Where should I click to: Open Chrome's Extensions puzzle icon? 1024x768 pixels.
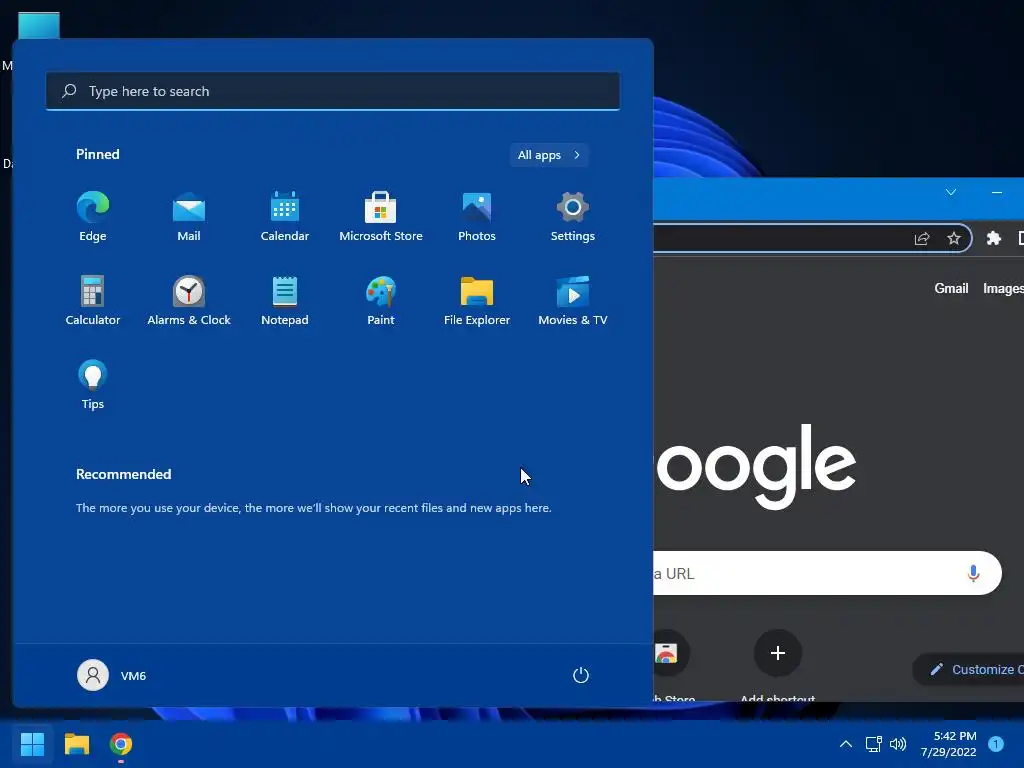[994, 238]
